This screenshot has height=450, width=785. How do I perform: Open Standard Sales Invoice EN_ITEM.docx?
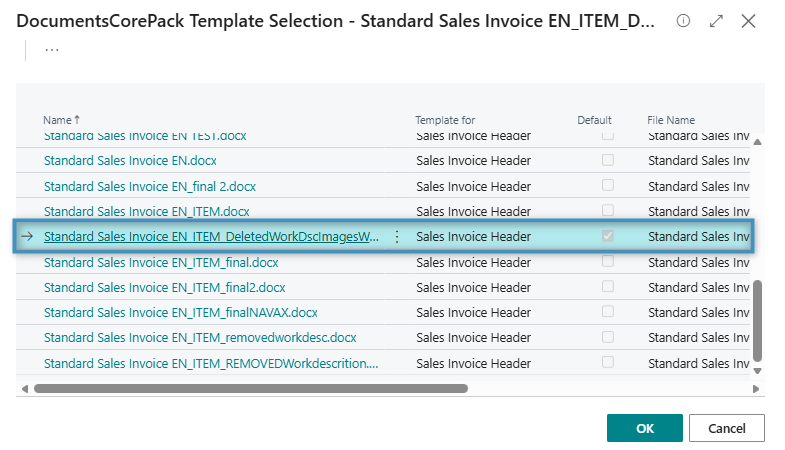(147, 212)
